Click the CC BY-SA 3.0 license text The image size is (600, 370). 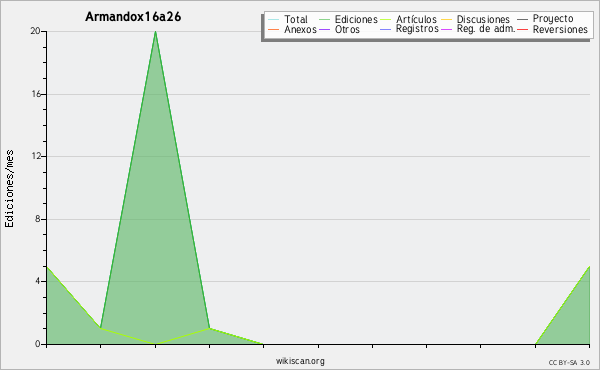click(x=569, y=362)
